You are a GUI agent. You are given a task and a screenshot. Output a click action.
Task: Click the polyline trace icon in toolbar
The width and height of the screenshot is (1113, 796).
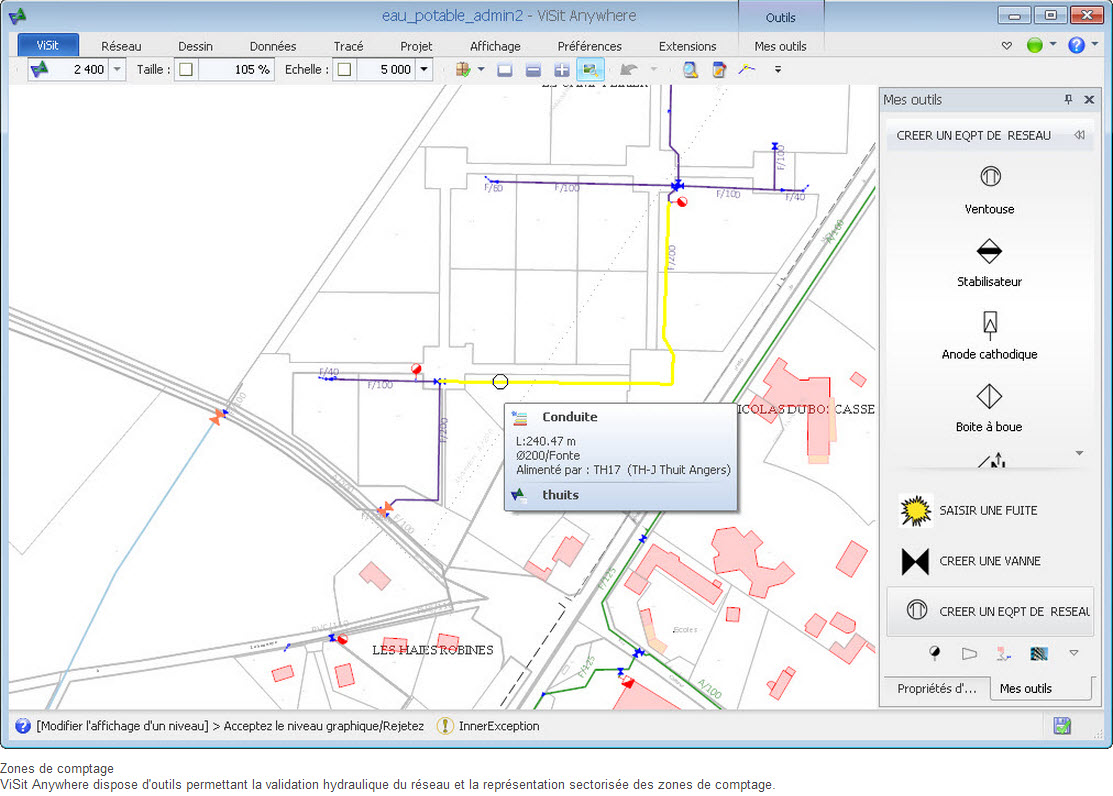[x=747, y=70]
